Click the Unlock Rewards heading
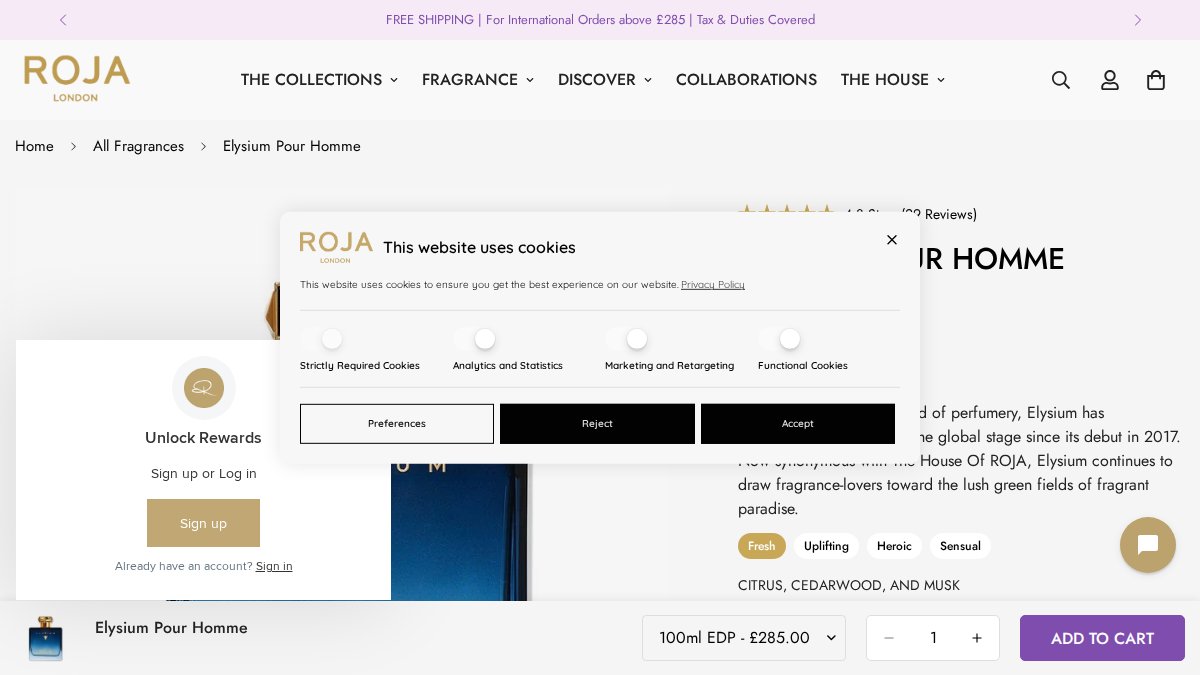1200x675 pixels. click(203, 438)
